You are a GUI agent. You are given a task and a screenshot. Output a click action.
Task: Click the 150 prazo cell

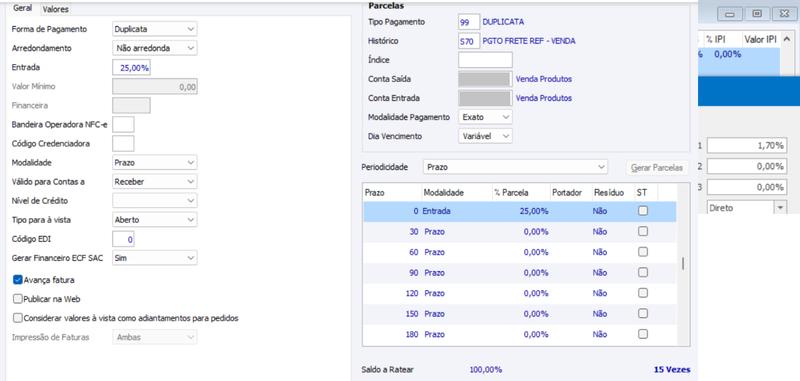[392, 314]
